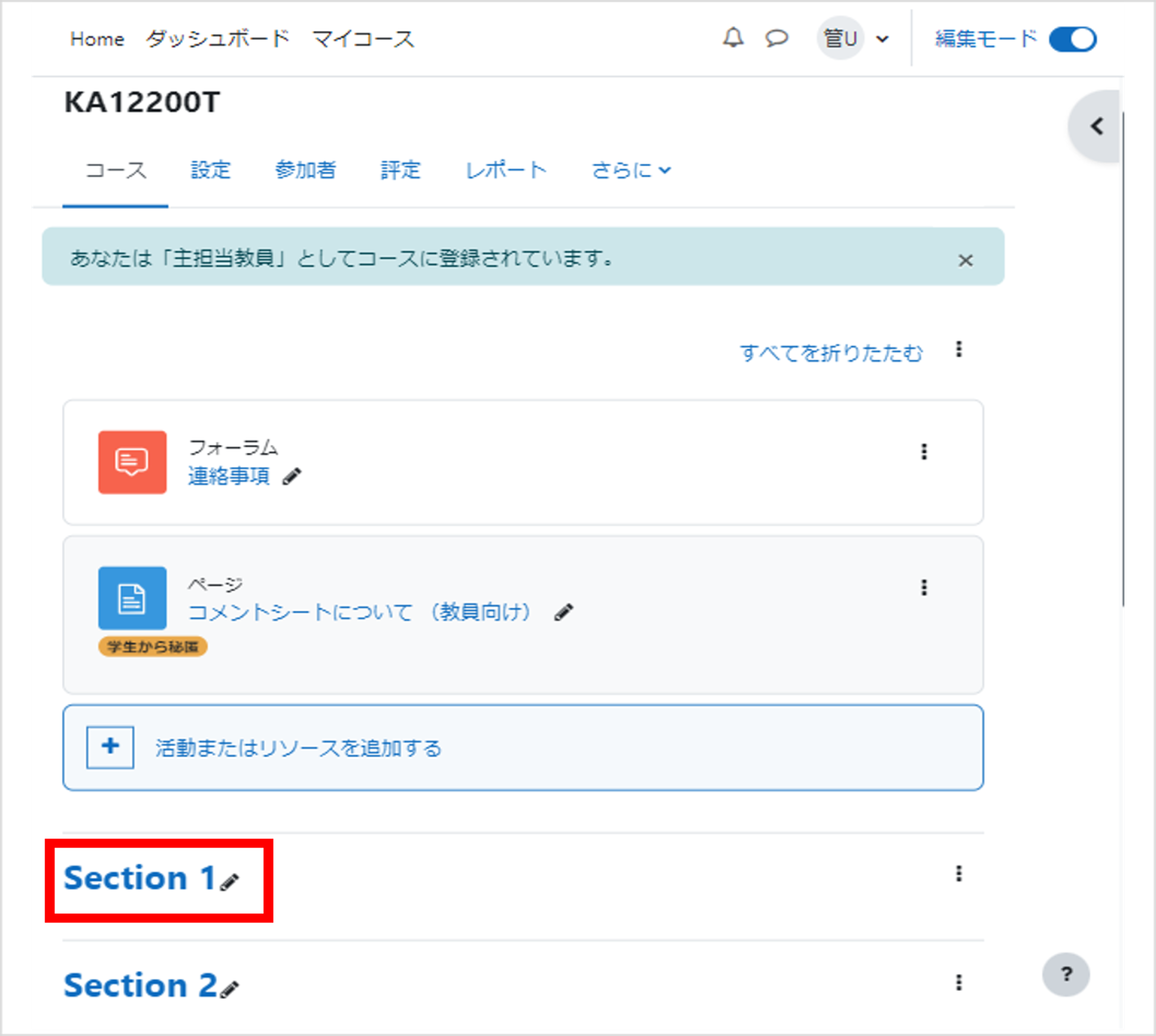This screenshot has width=1156, height=1036.
Task: Open ダッシュボード in the top navigation
Action: pyautogui.click(x=218, y=39)
